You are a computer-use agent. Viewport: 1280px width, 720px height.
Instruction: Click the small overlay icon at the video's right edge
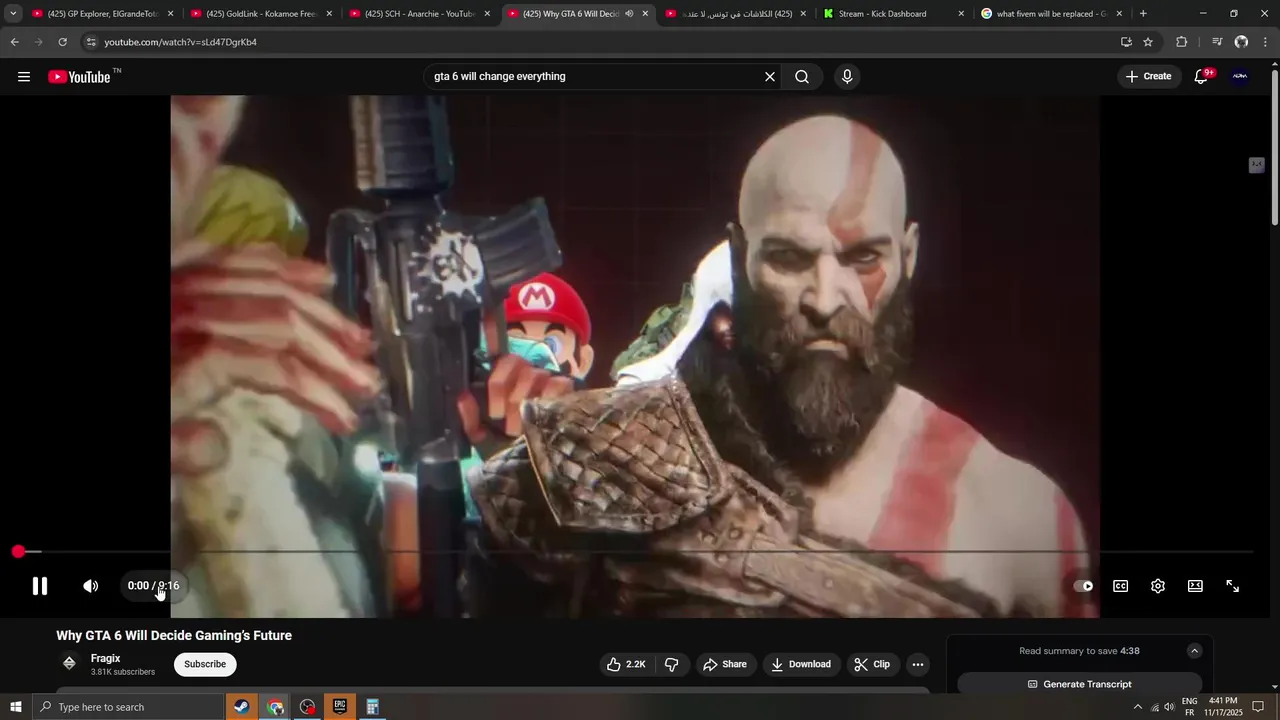[x=1257, y=165]
